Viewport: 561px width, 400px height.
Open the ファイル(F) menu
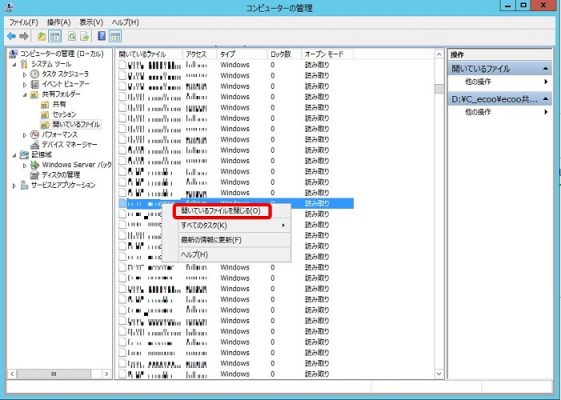(x=24, y=22)
